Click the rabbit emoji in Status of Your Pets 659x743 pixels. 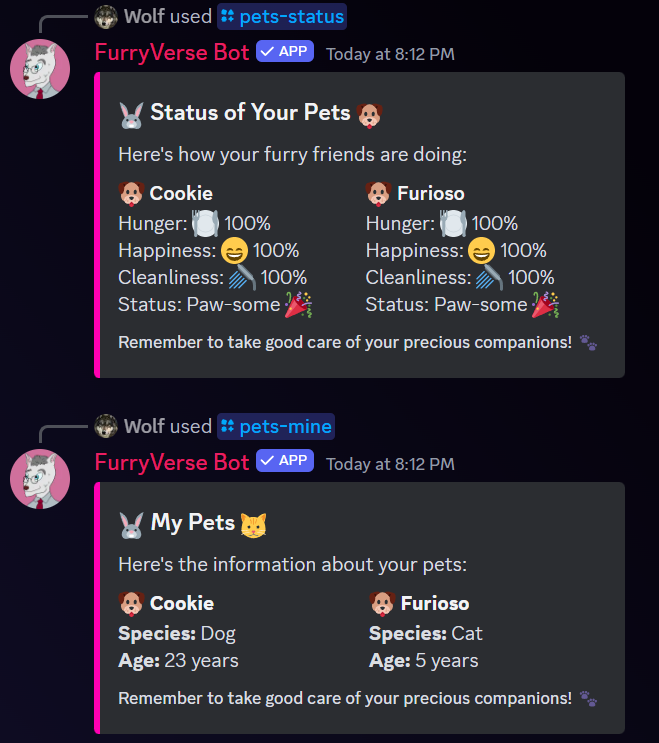click(131, 114)
